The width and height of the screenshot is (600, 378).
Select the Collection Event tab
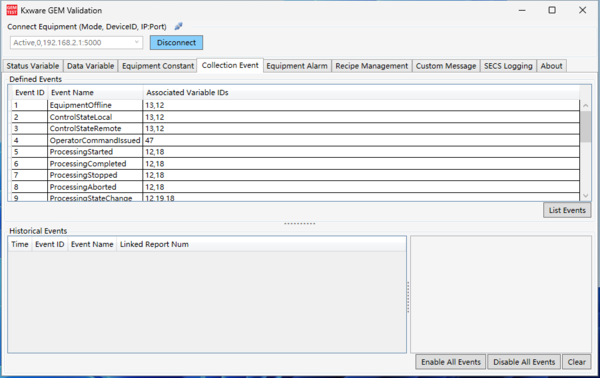(230, 65)
